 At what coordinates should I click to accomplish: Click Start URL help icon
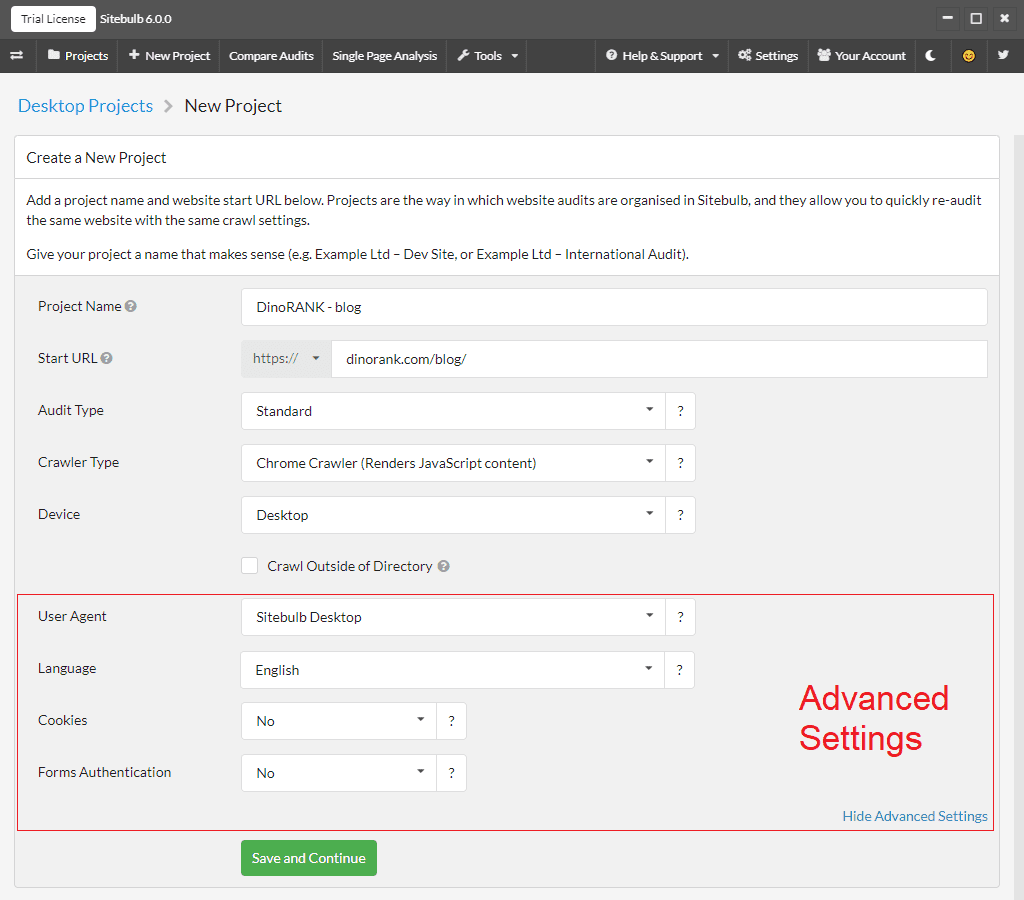(x=106, y=358)
